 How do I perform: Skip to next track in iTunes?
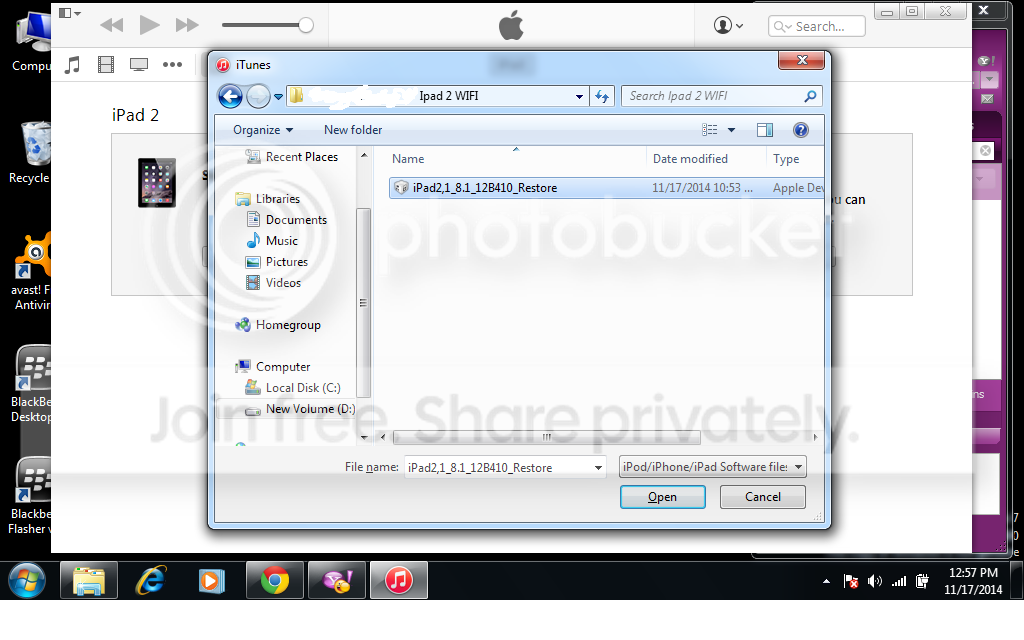pos(187,25)
